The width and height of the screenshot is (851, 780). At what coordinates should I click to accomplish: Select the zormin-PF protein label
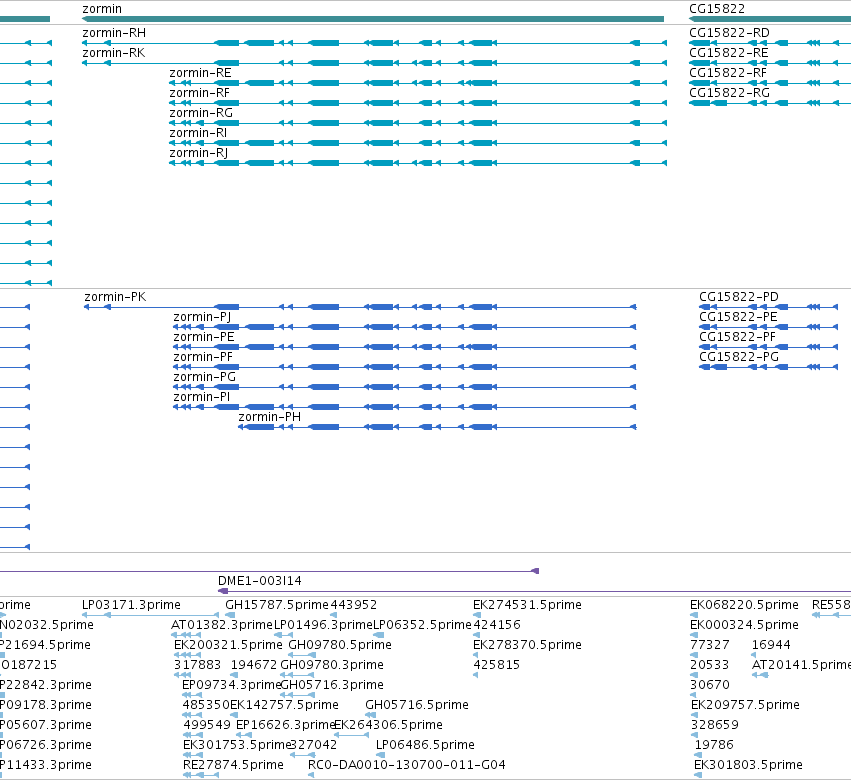(x=203, y=358)
